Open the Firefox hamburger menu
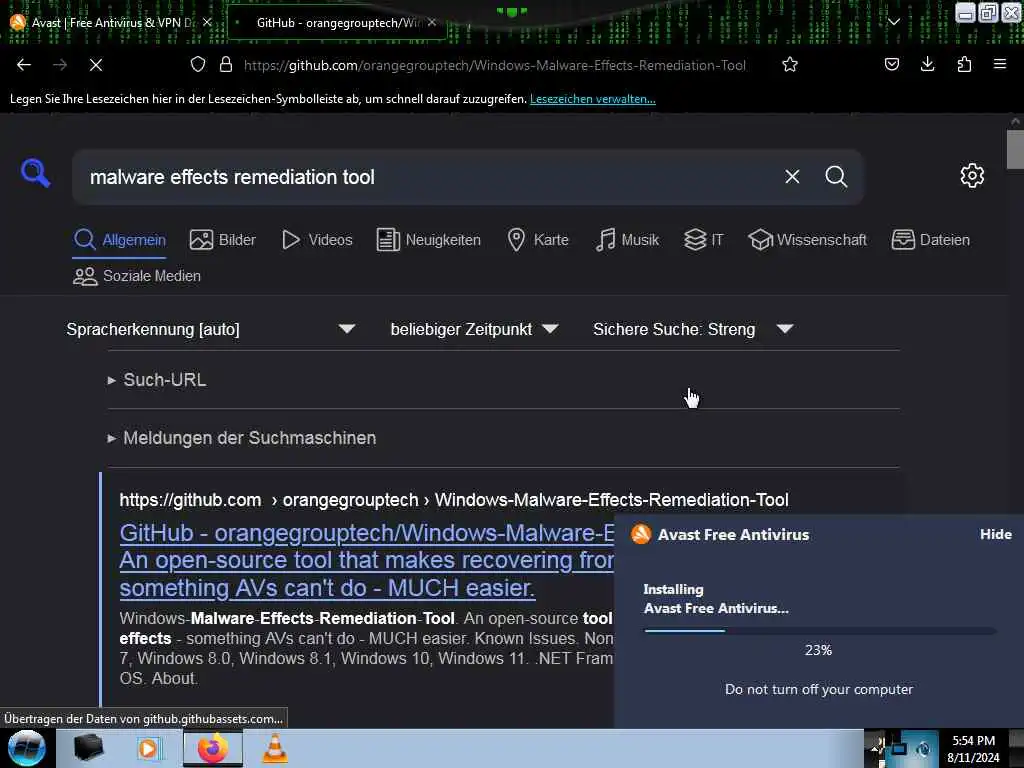 1000,64
